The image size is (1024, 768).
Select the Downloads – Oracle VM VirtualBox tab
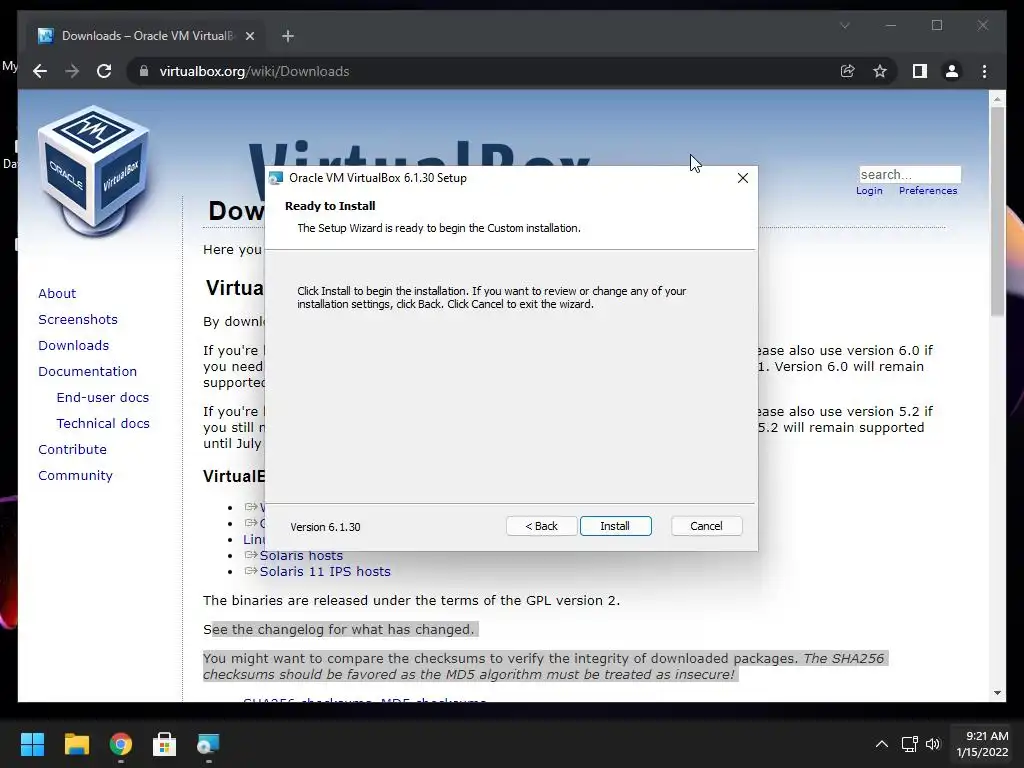[146, 36]
